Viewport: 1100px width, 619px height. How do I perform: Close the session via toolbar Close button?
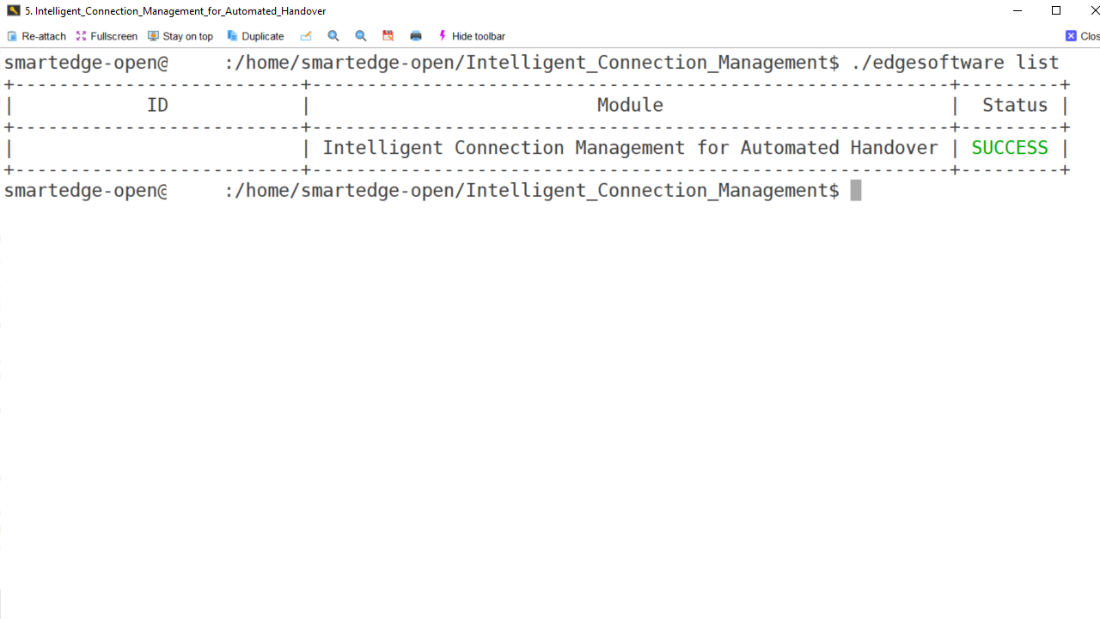[1082, 36]
